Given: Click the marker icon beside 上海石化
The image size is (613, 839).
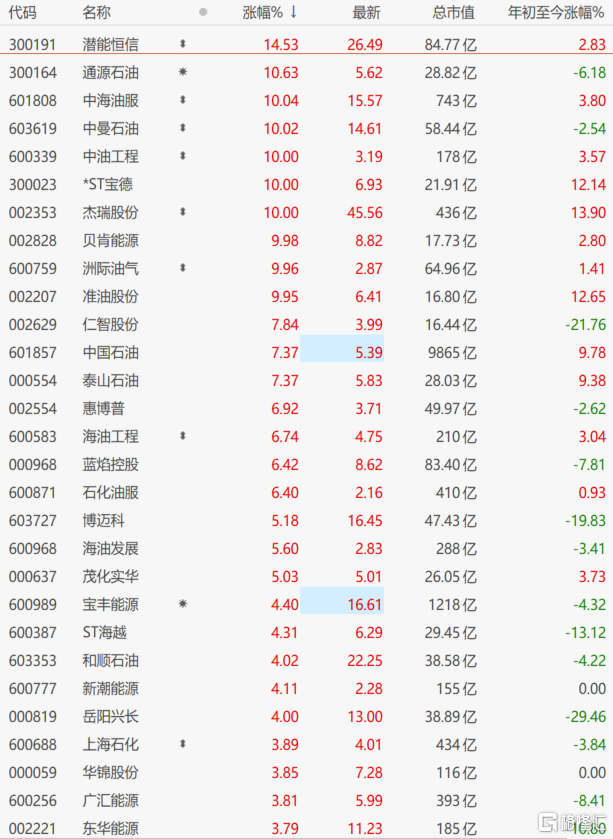Looking at the screenshot, I should [x=182, y=744].
